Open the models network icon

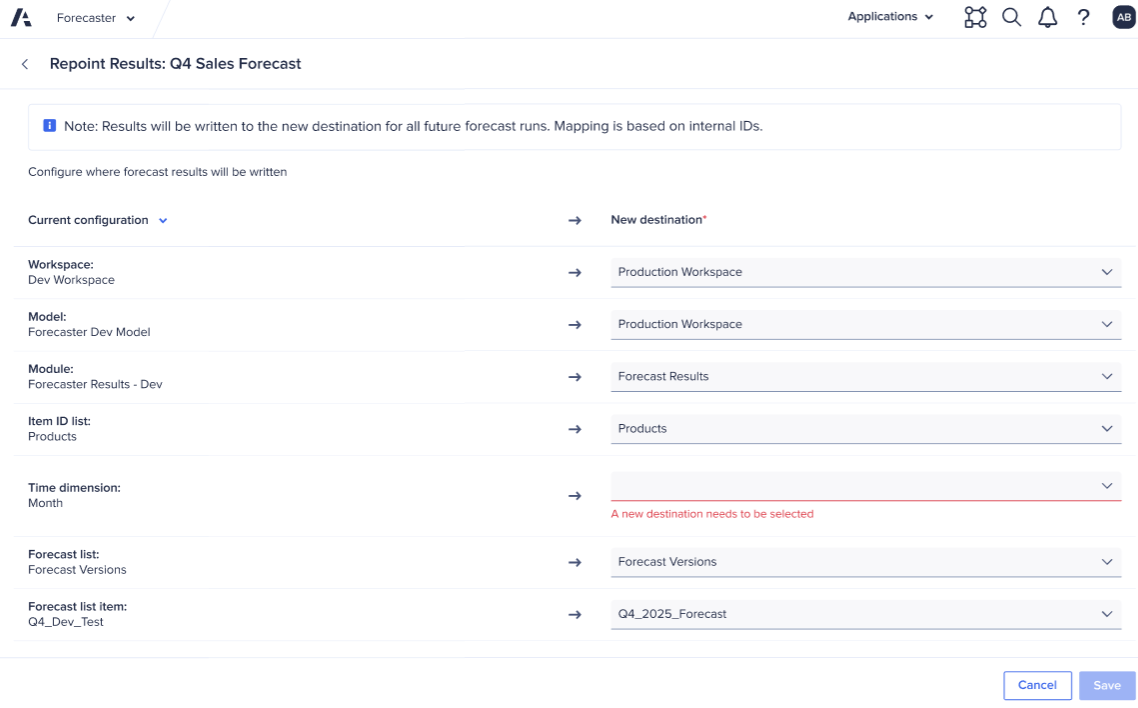(975, 17)
